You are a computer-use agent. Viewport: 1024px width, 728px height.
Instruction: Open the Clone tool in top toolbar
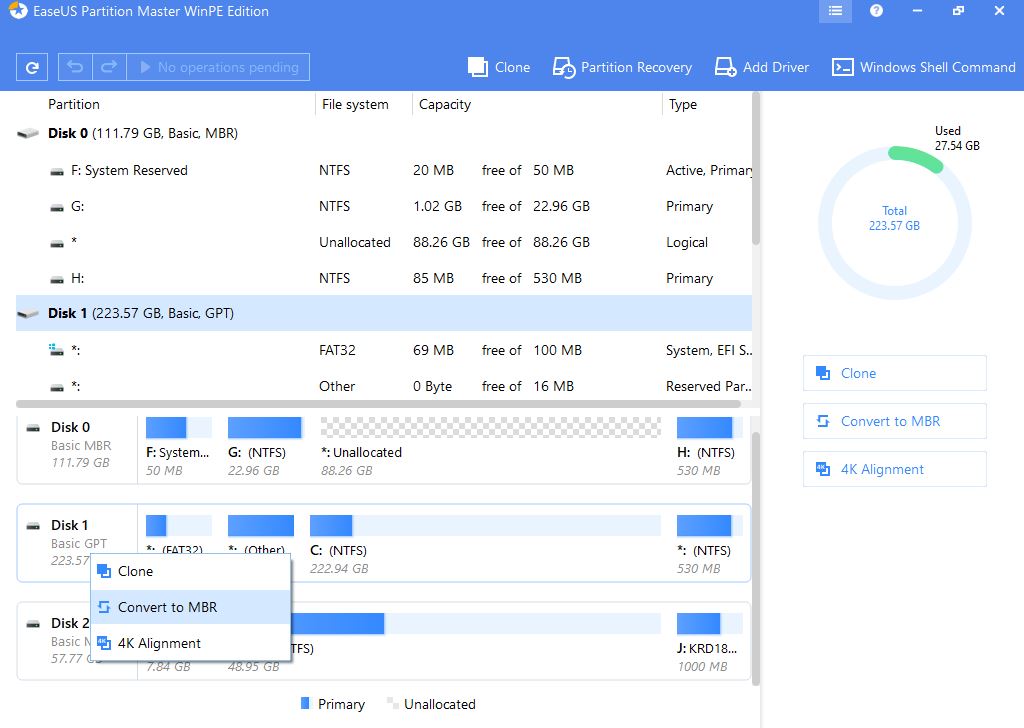[x=499, y=67]
